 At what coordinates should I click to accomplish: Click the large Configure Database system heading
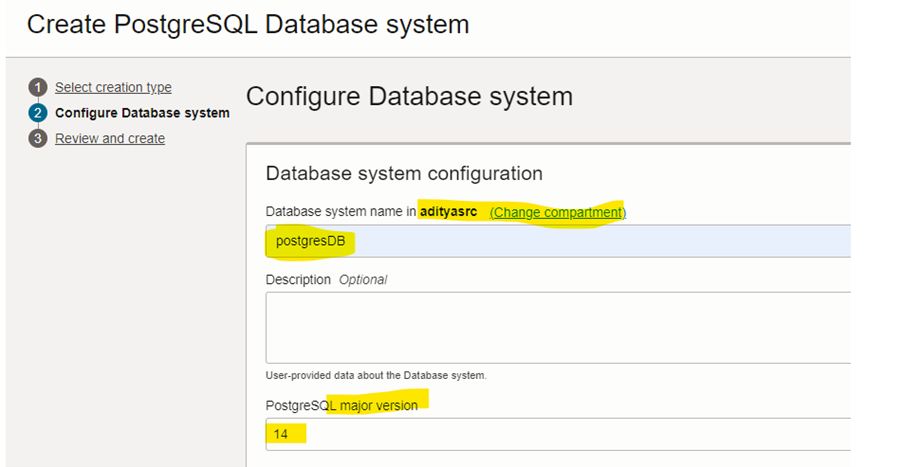click(x=409, y=96)
